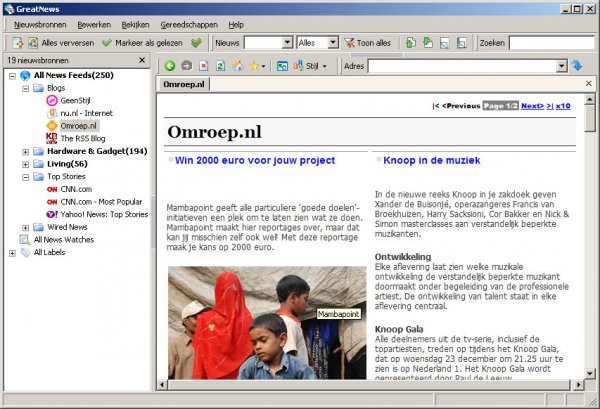Viewport: 600px width, 409px height.
Task: Click vertical scrollbar down arrow
Action: (x=590, y=373)
